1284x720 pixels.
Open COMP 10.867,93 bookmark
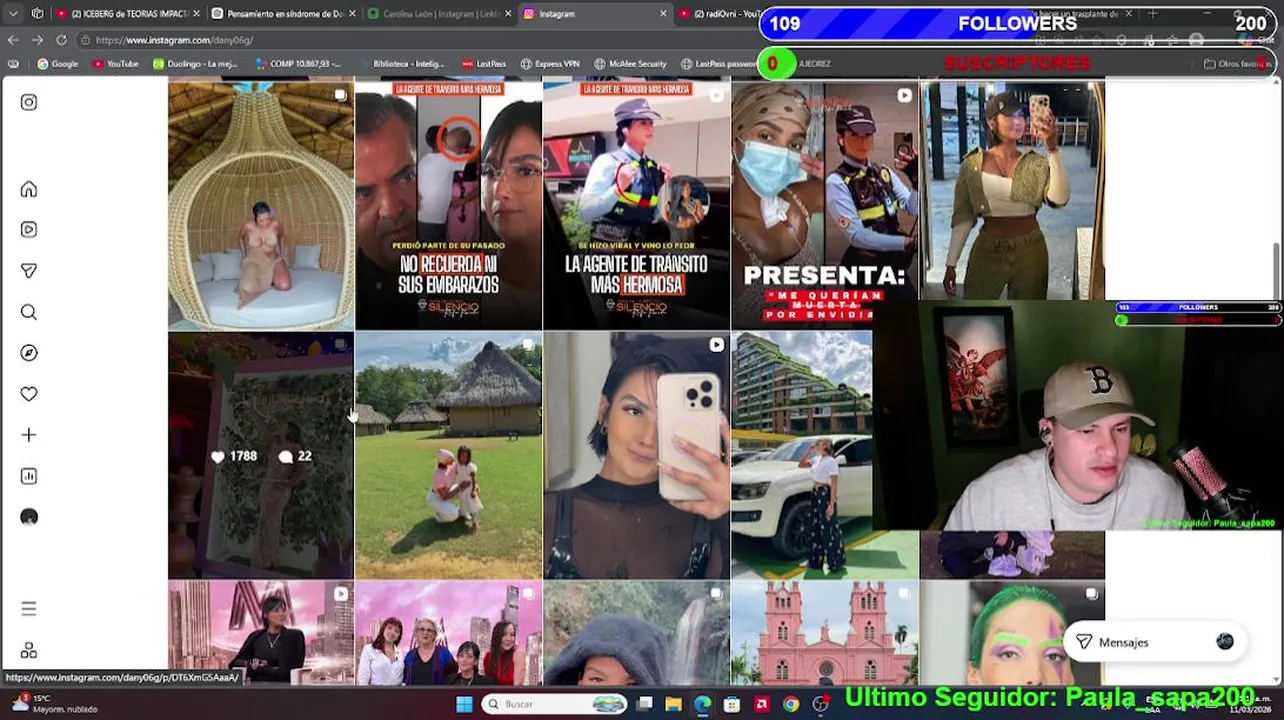tap(298, 64)
